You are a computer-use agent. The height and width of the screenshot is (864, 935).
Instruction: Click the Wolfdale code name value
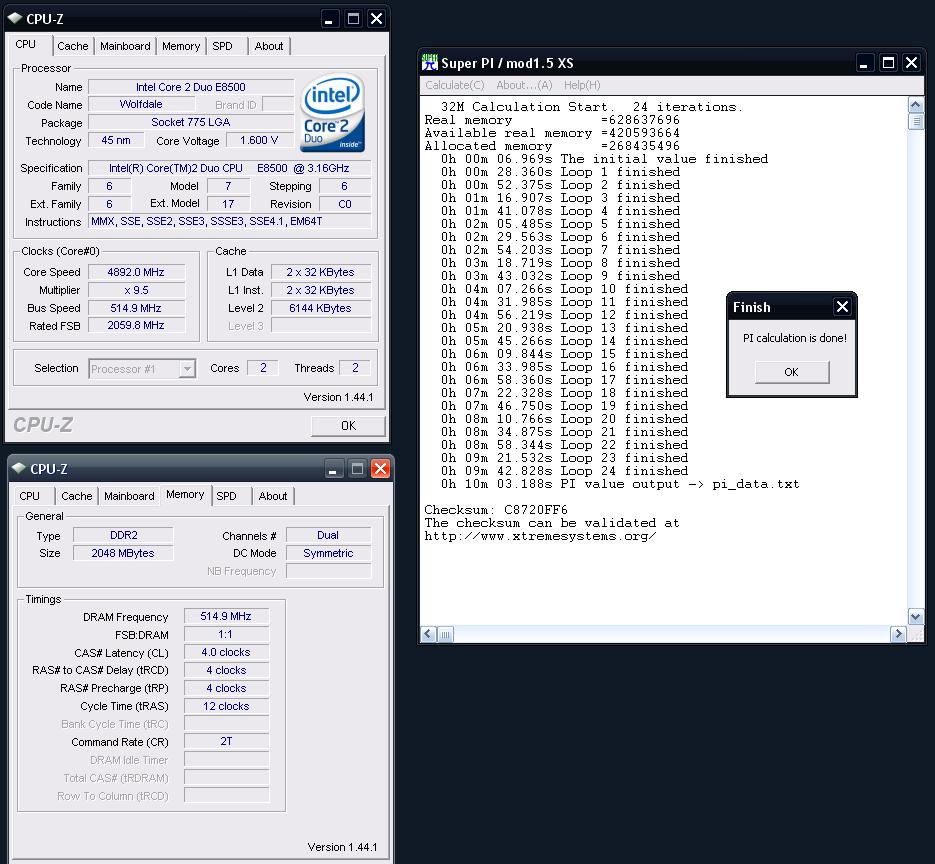(x=141, y=104)
